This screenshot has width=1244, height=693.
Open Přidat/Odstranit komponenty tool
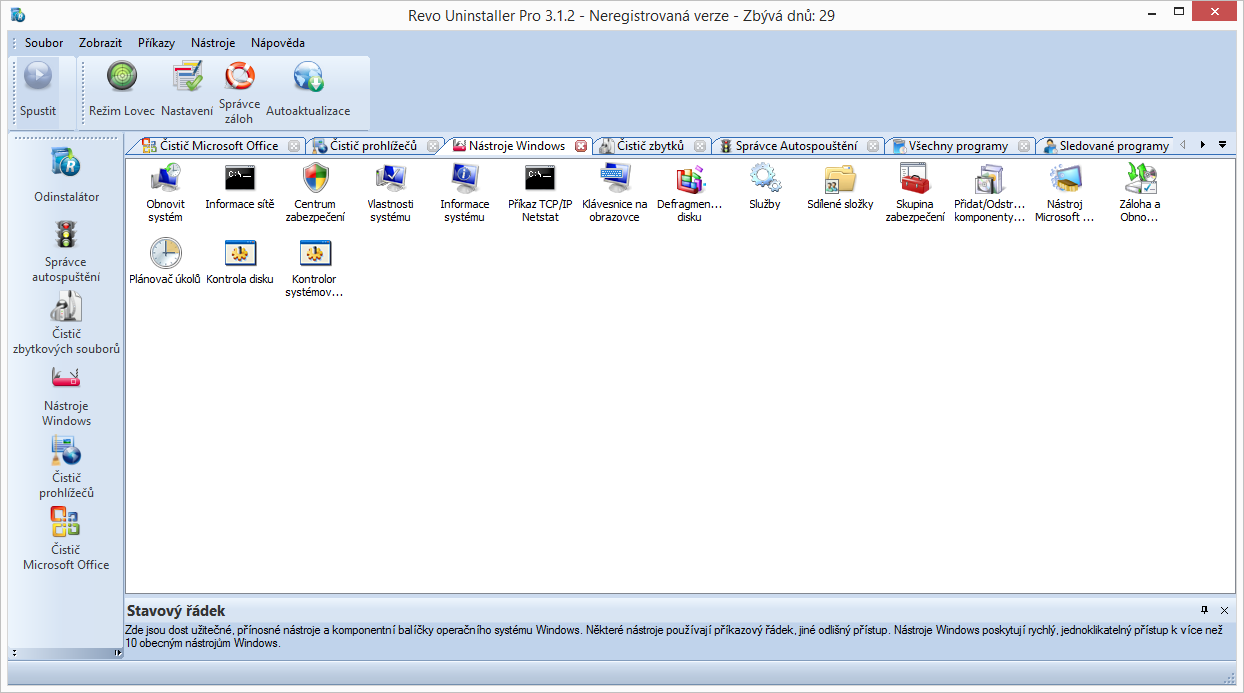(x=990, y=192)
